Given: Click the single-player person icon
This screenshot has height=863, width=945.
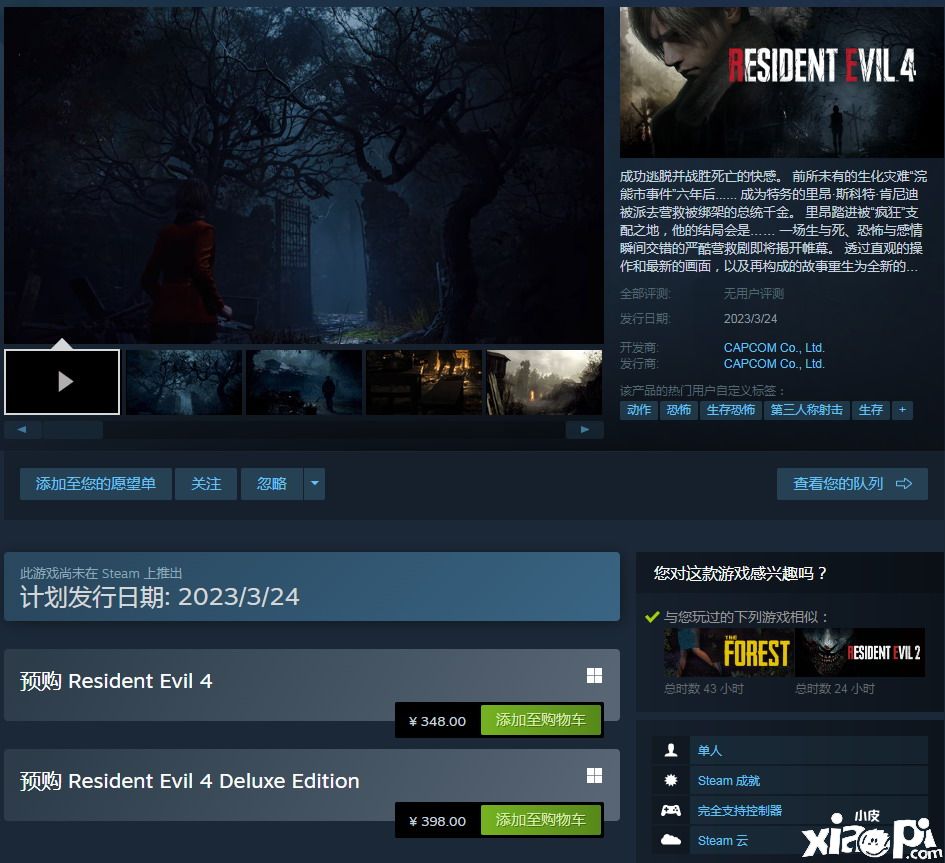Looking at the screenshot, I should [x=671, y=751].
